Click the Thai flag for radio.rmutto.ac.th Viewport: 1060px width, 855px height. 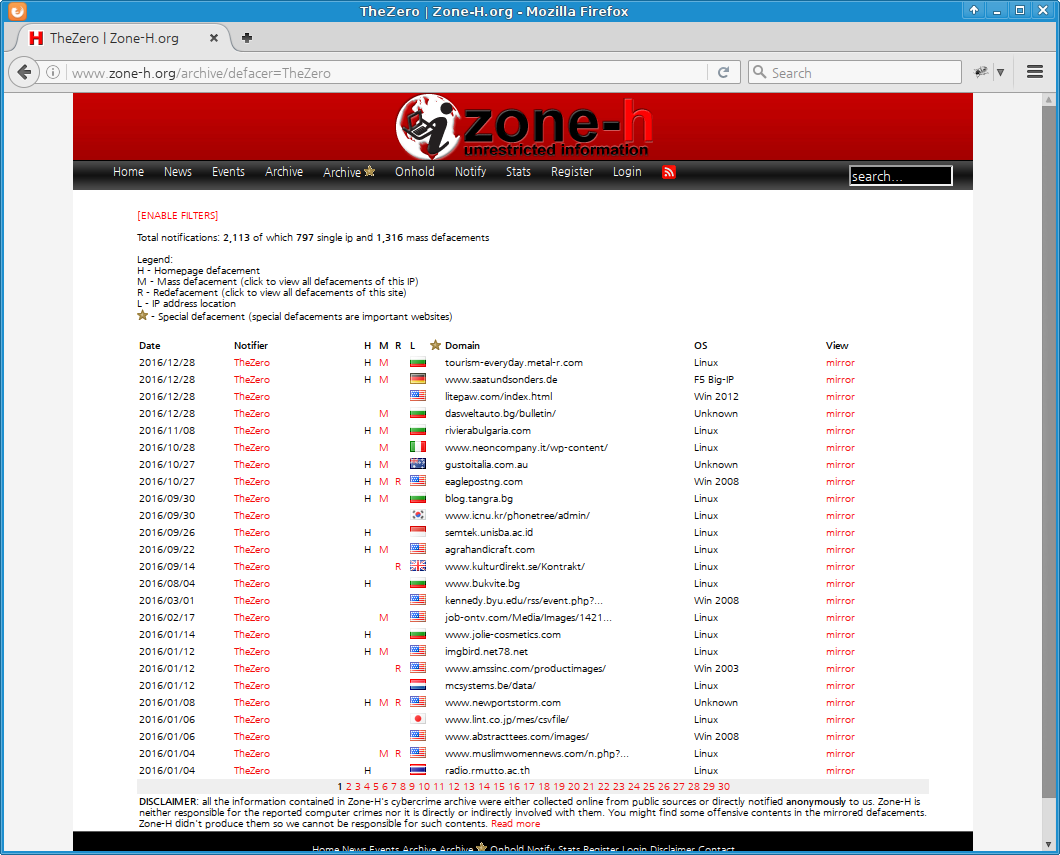pos(418,771)
